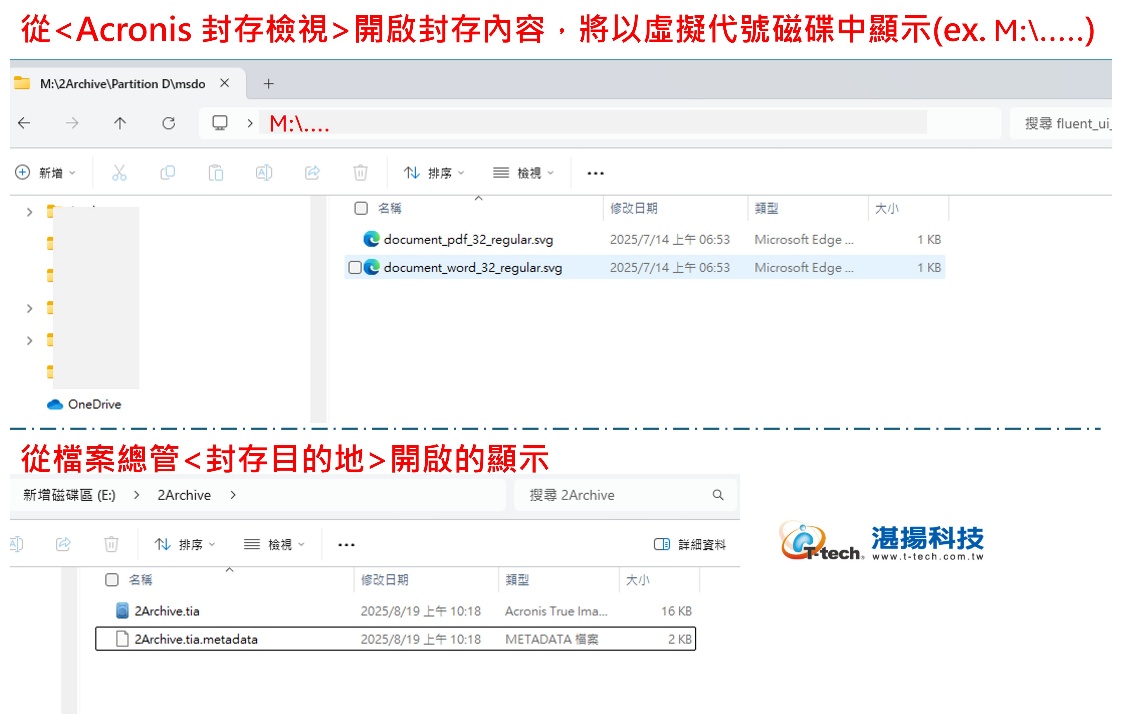This screenshot has width=1125, height=714.
Task: Expand the navigation tree item just above the lowest chevron
Action: [x=29, y=309]
